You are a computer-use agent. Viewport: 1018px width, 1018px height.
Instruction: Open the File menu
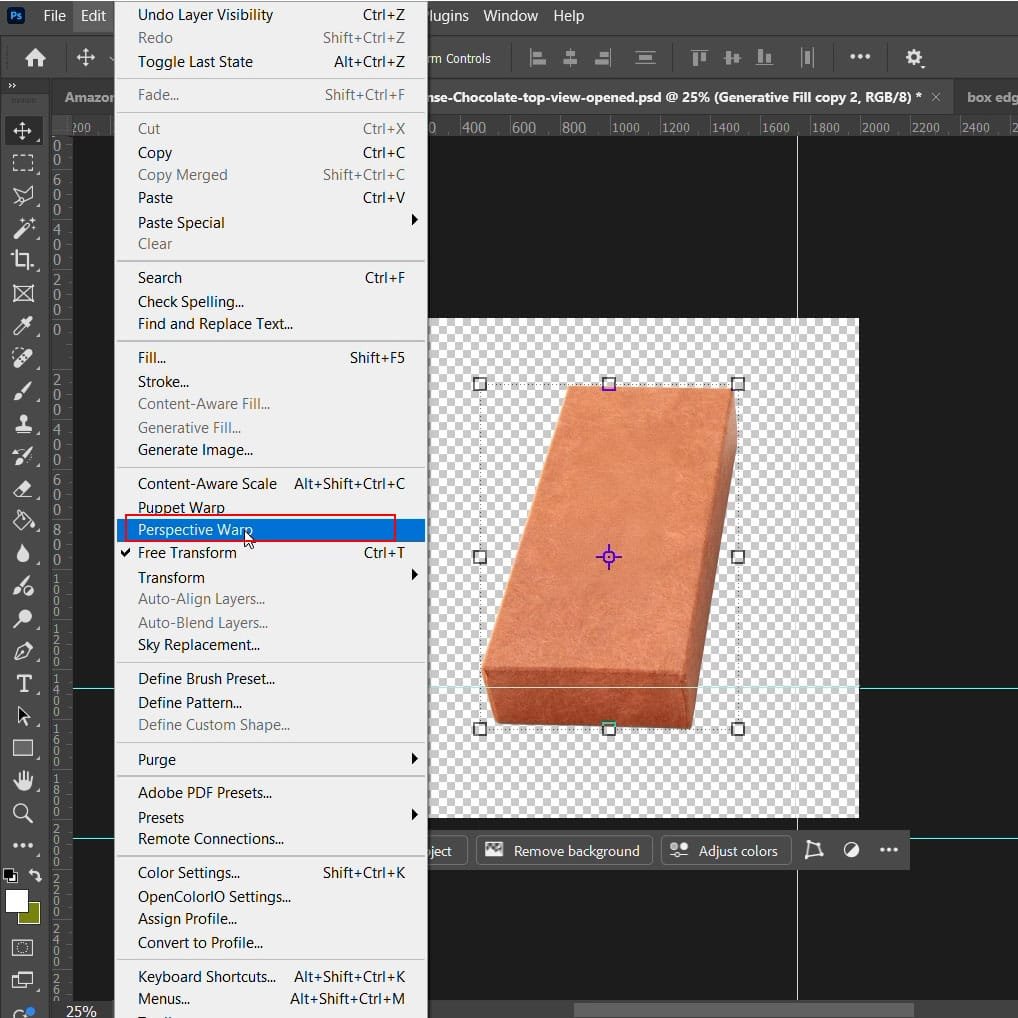click(55, 16)
